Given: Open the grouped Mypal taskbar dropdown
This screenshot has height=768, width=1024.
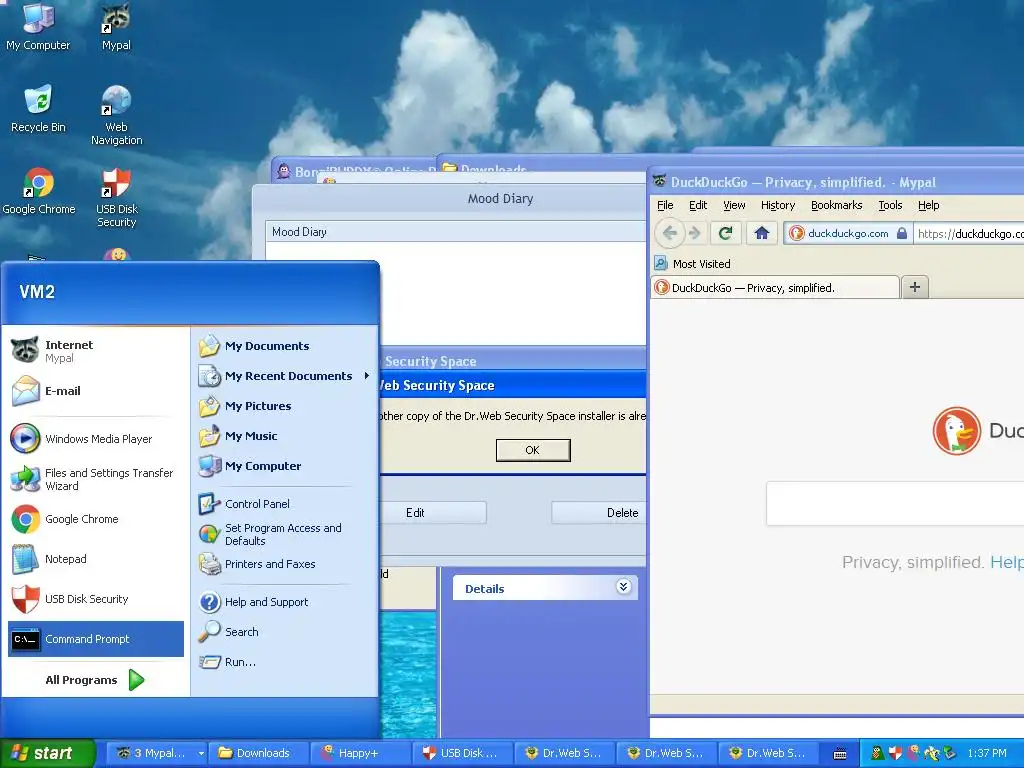Looking at the screenshot, I should click(200, 753).
